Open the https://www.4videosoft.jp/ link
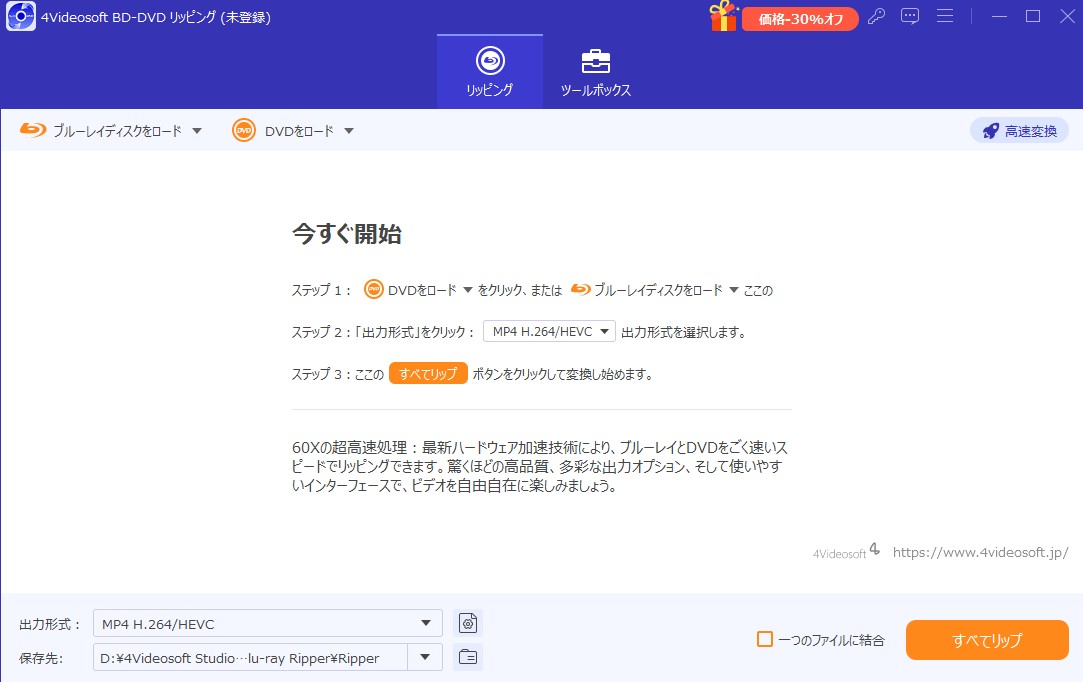Viewport: 1083px width, 682px height. click(x=981, y=552)
